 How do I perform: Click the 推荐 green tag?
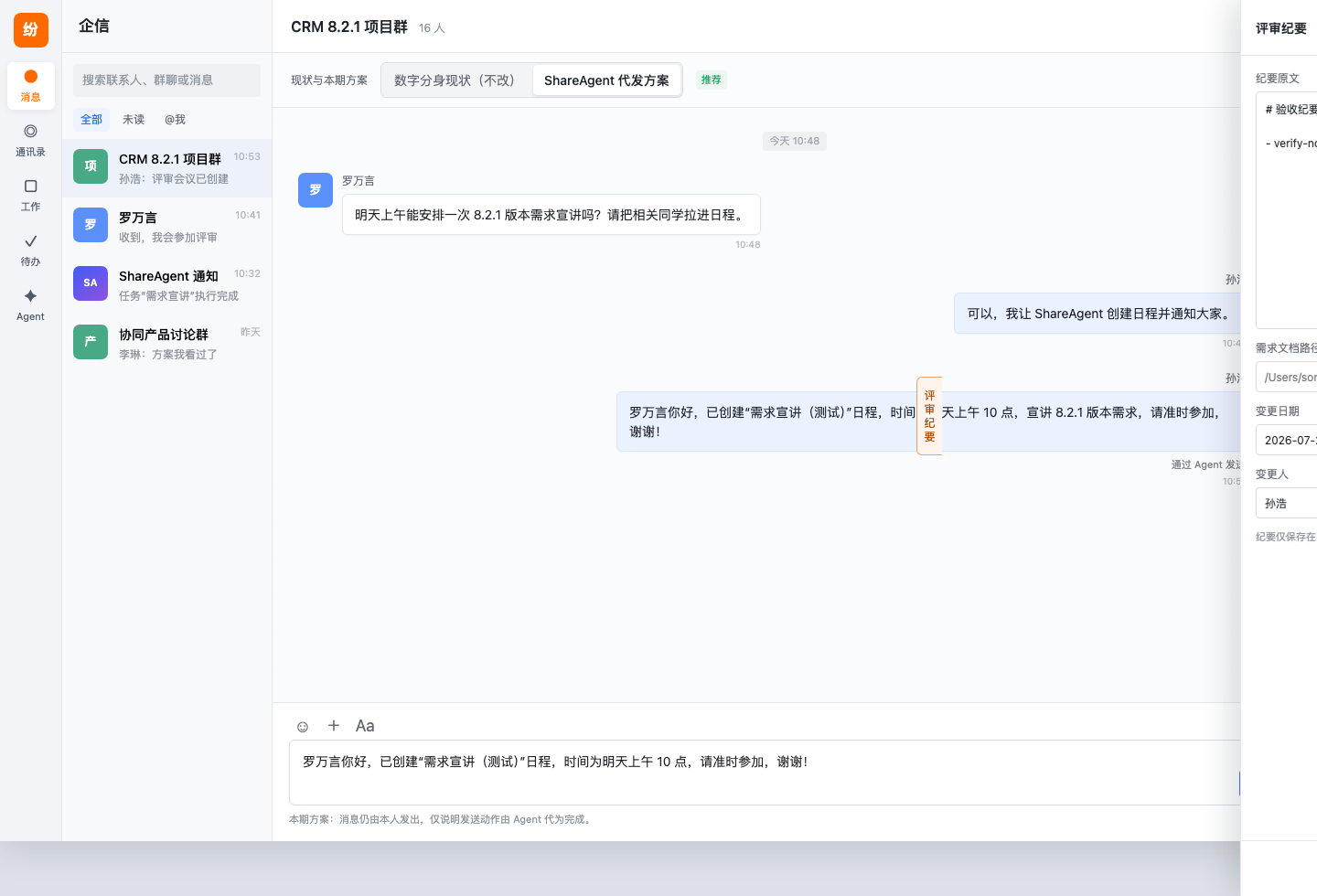click(x=712, y=80)
